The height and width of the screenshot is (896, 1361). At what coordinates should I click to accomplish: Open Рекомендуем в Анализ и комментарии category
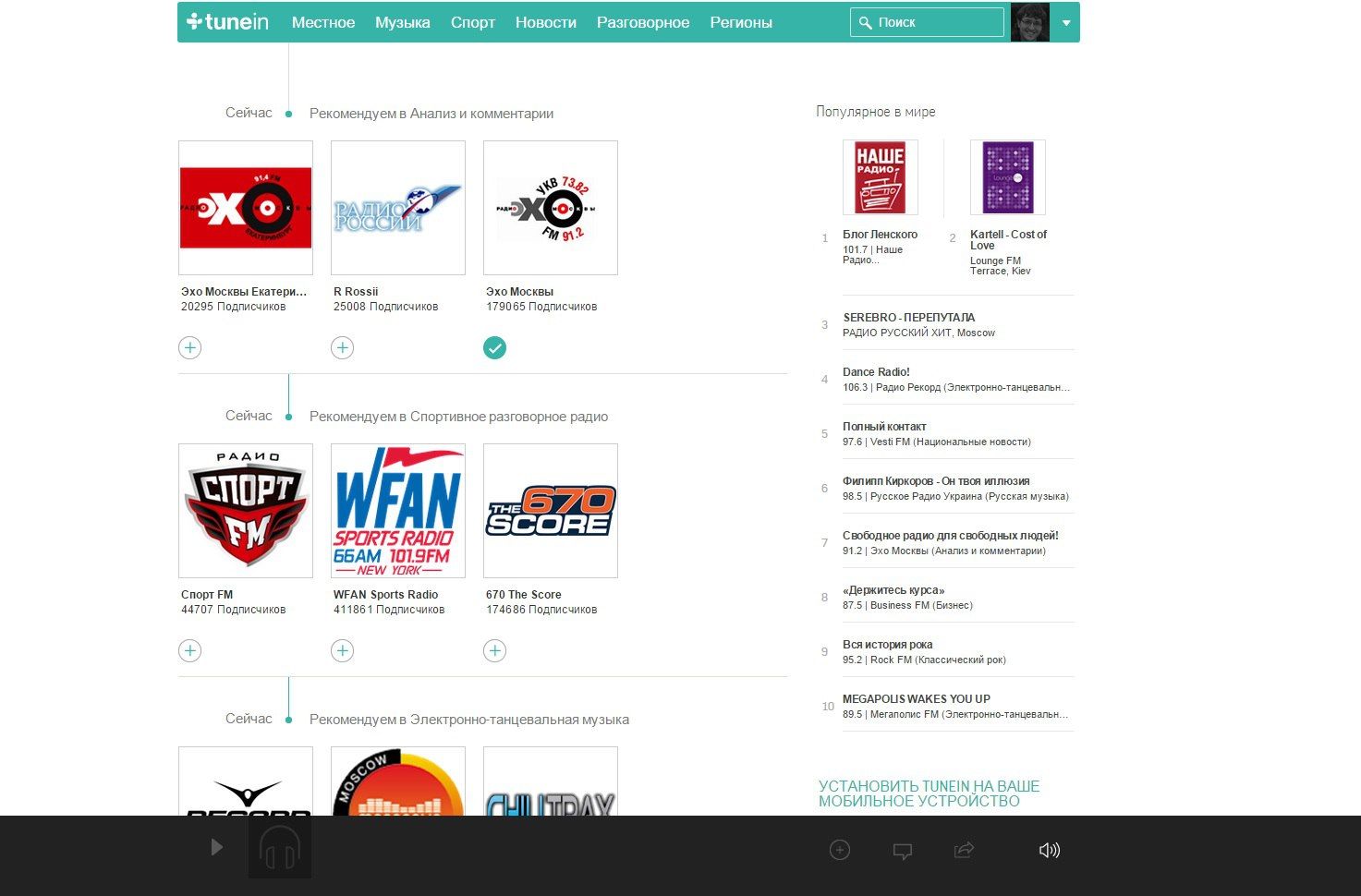(x=431, y=114)
